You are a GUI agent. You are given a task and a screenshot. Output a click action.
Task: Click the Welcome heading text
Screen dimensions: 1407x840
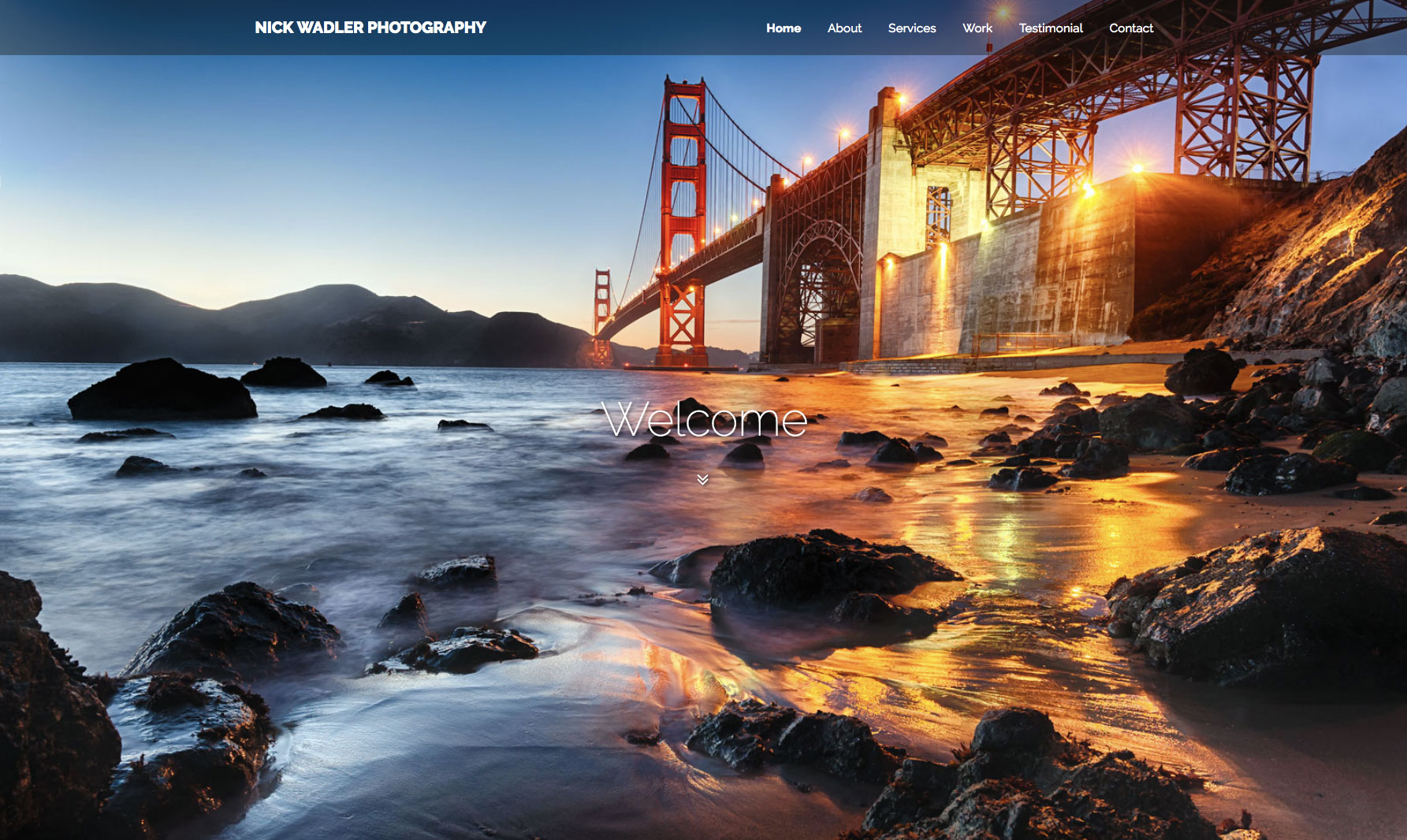coord(704,420)
